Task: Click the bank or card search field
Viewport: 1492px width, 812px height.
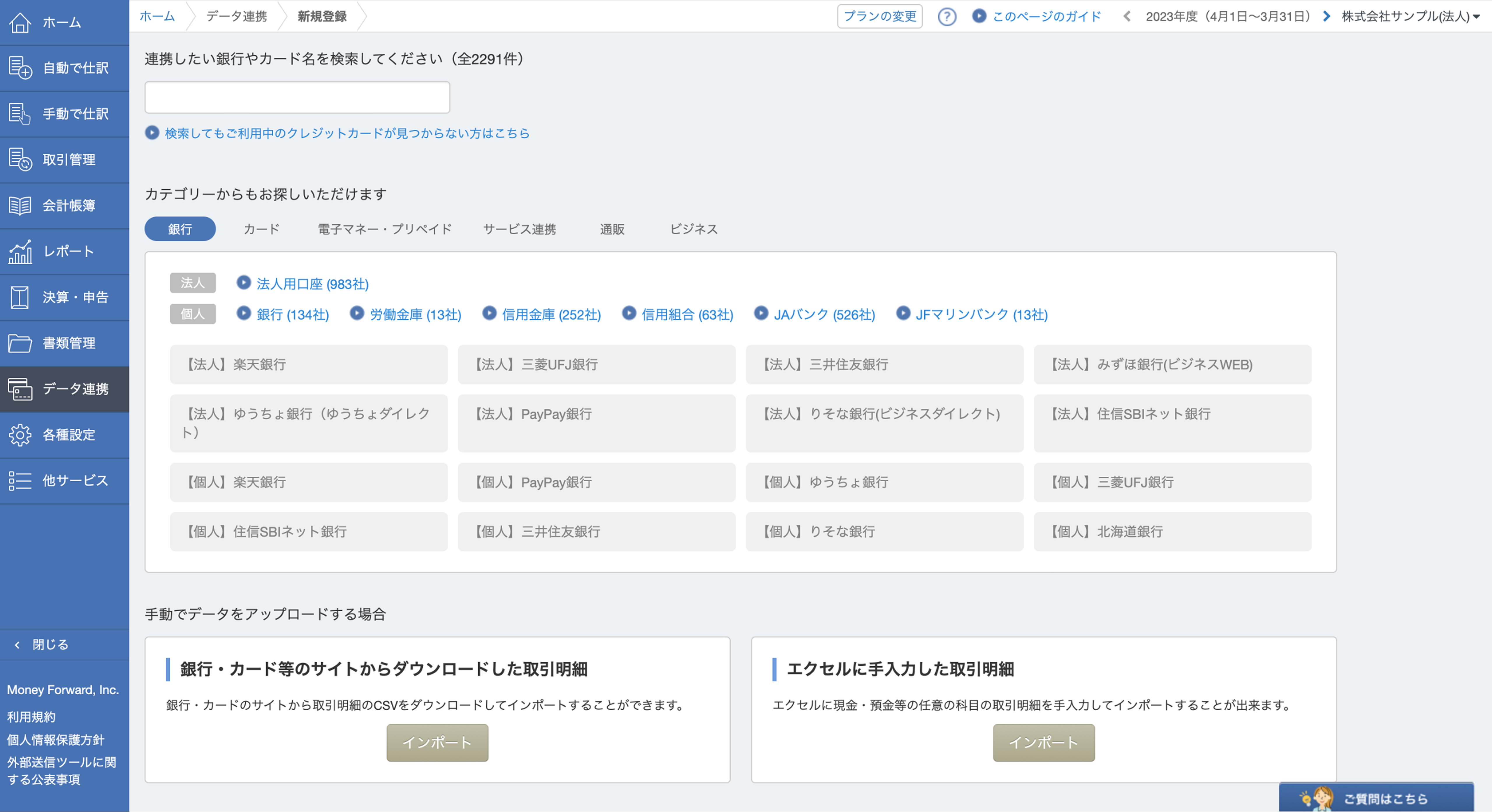Action: 297,97
